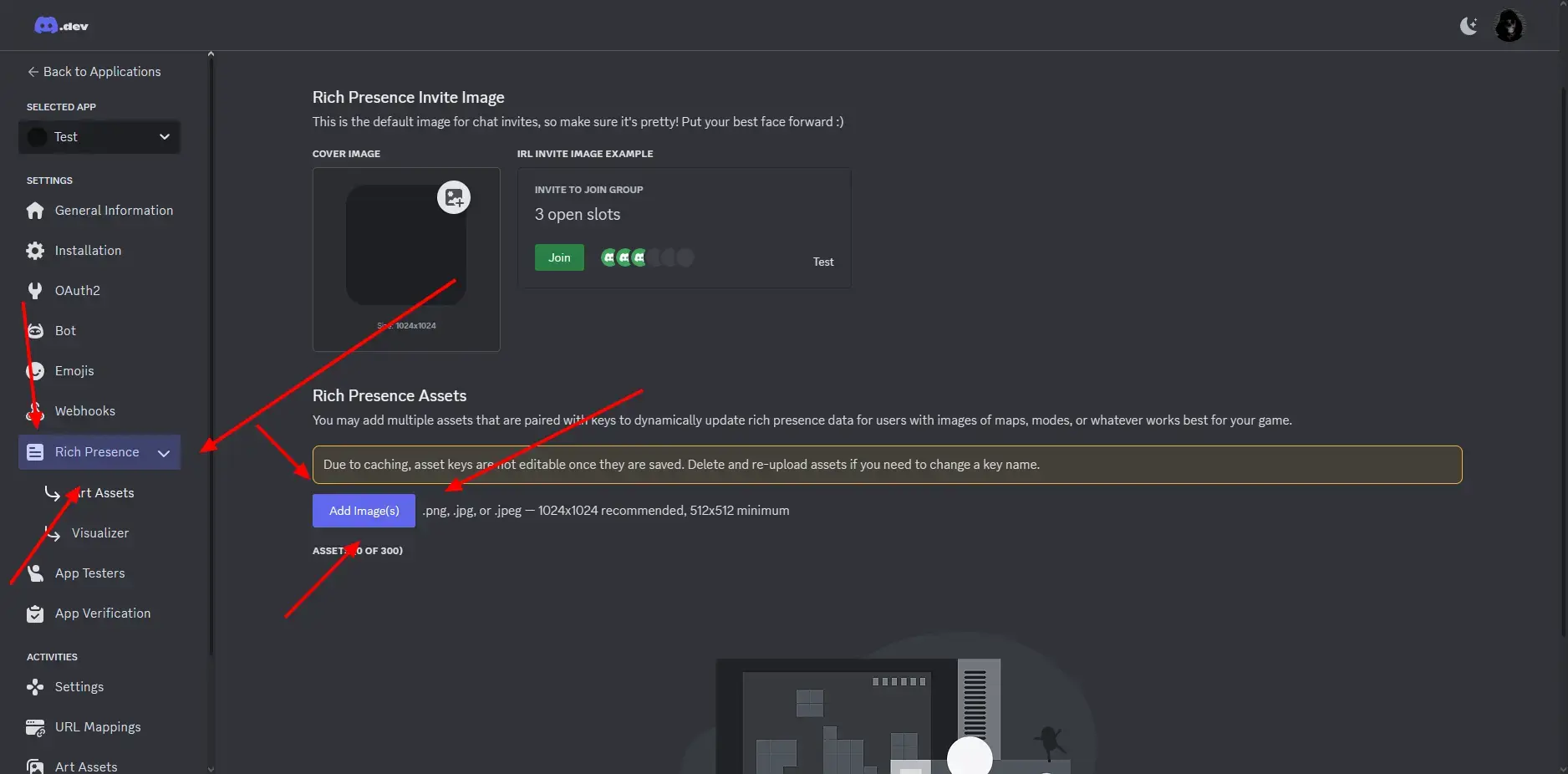Click the Activities Settings icon

(x=35, y=687)
